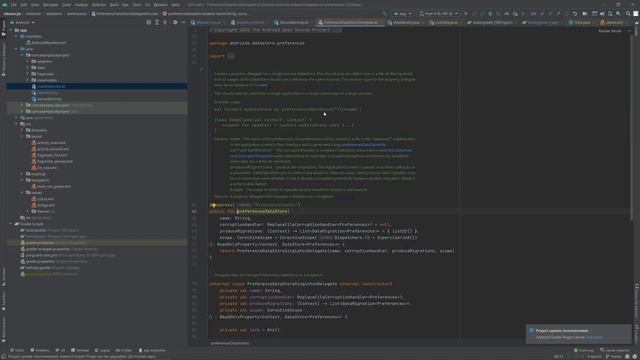
Task: Click preferencesDataStore() breadcrumb at editor bottom
Action: [230, 343]
